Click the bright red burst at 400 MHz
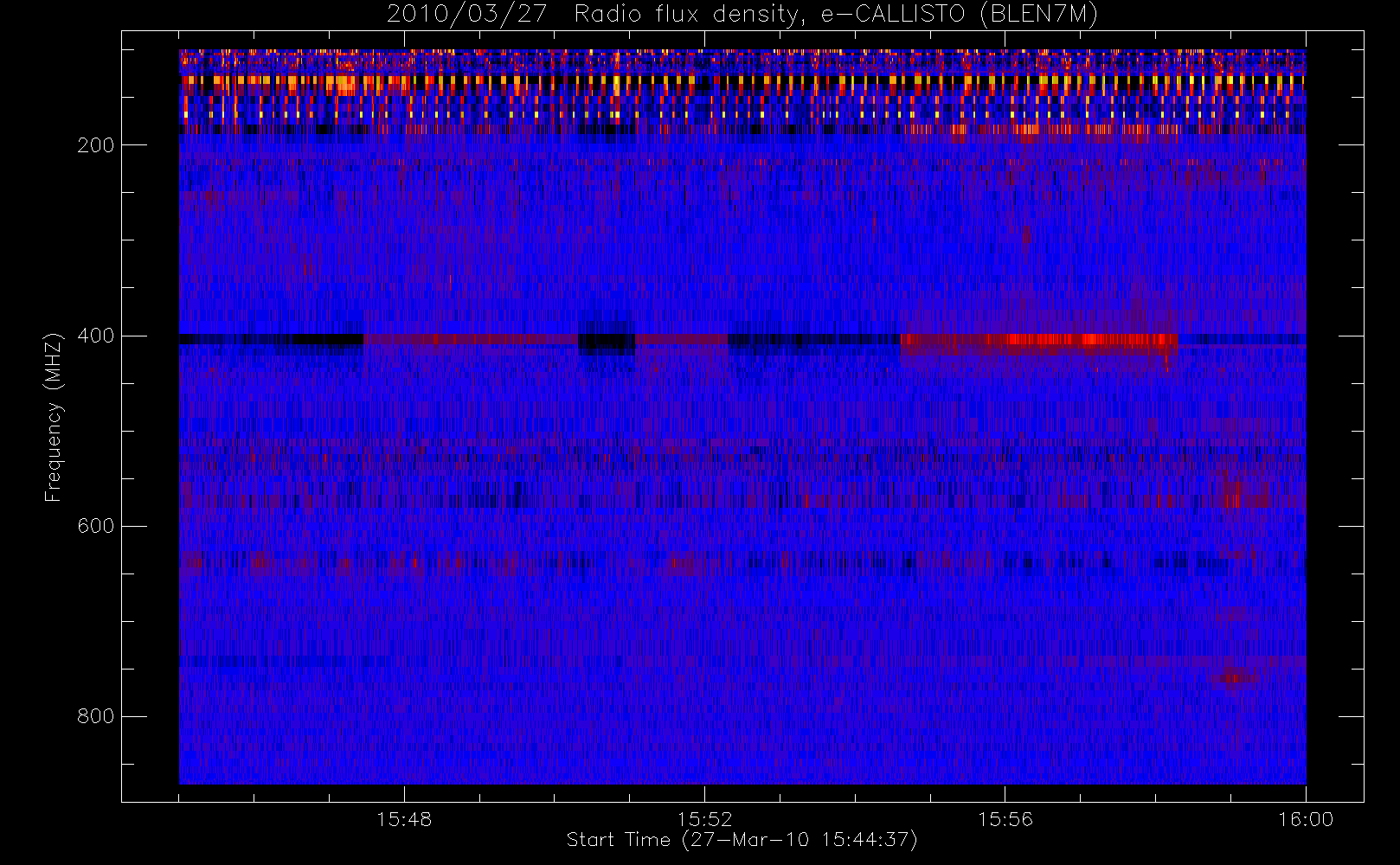Image resolution: width=1400 pixels, height=865 pixels. click(1090, 340)
